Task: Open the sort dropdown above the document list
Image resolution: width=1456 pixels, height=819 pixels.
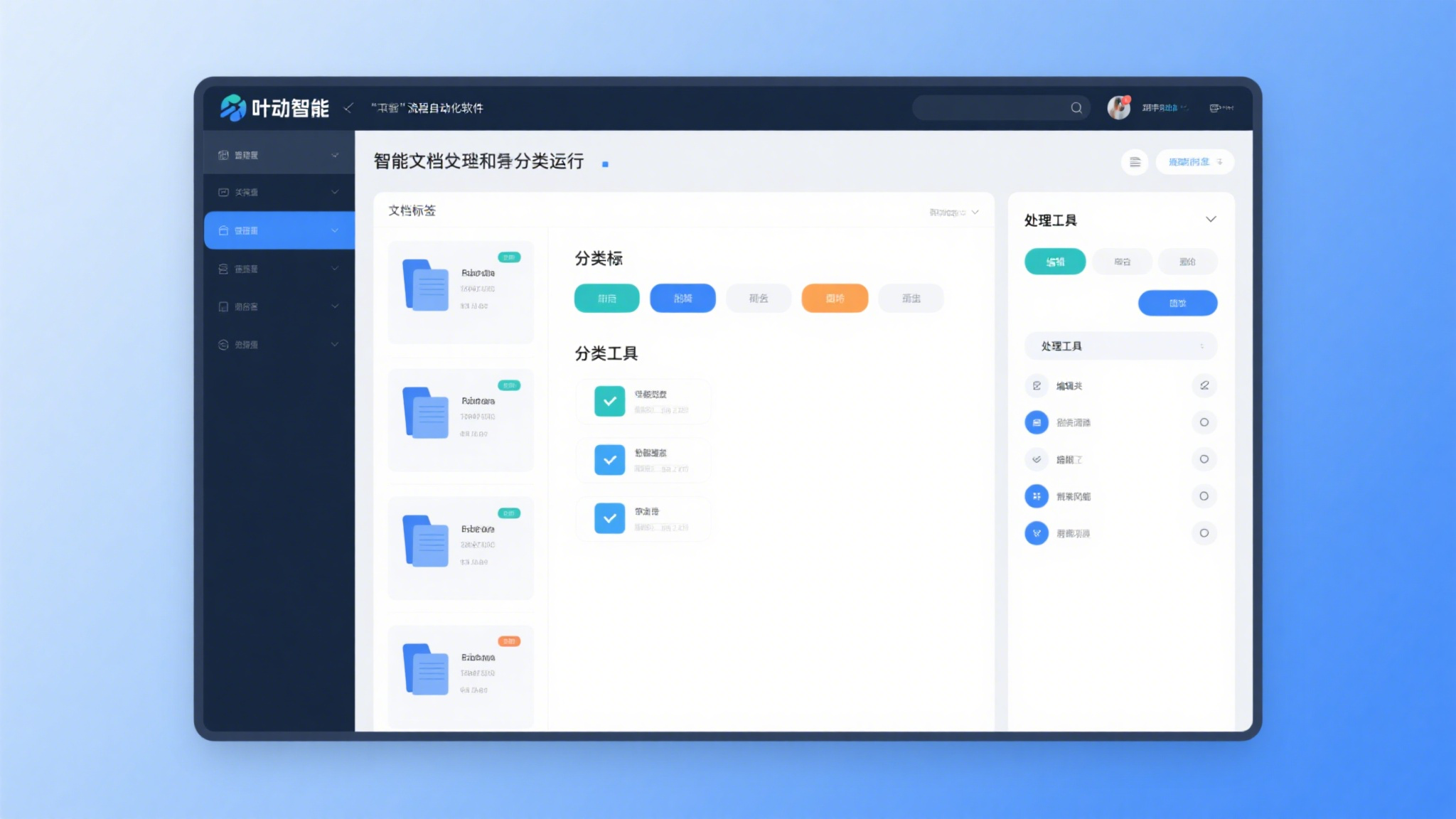Action: tap(953, 211)
